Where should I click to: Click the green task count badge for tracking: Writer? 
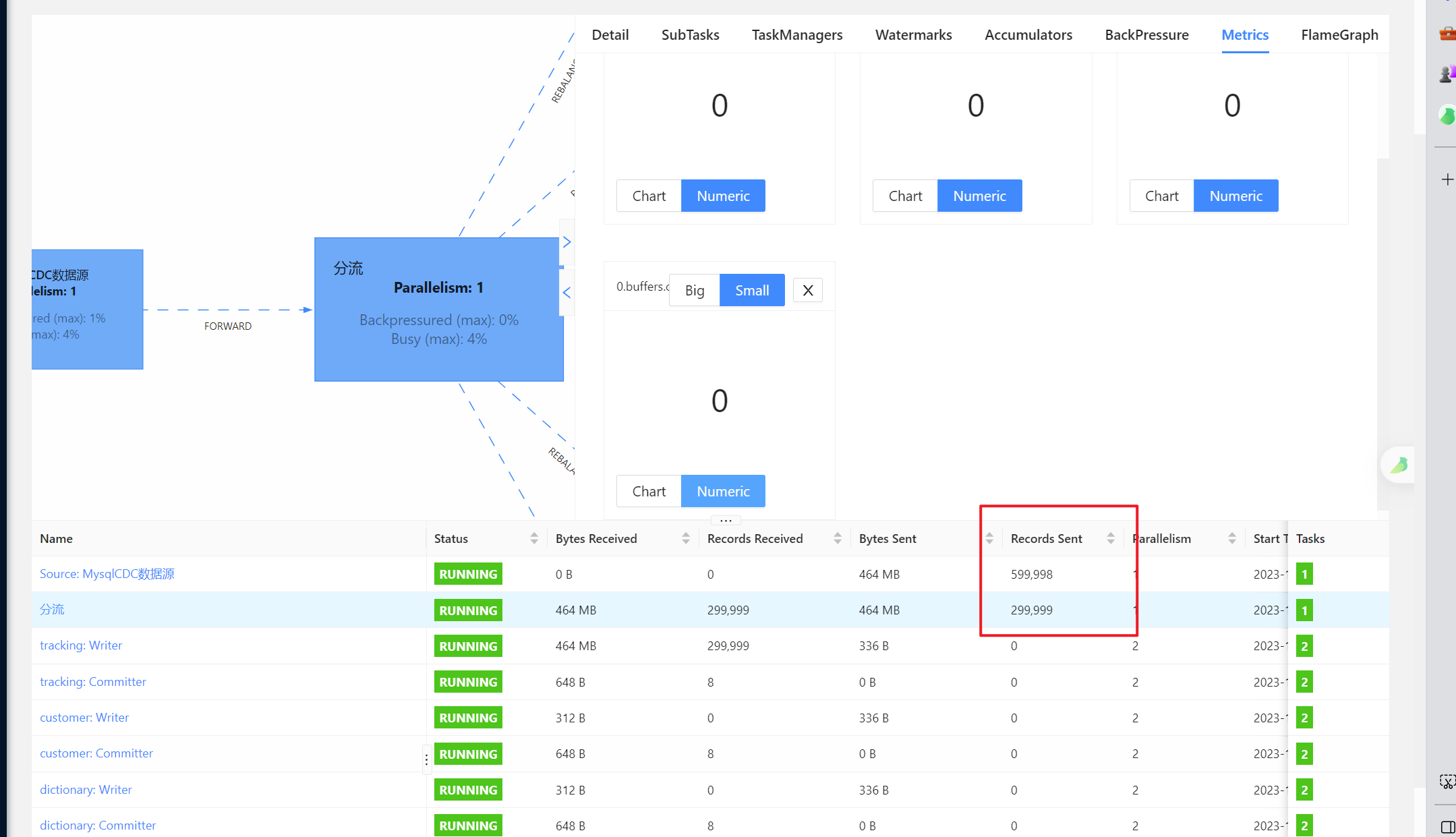click(1304, 646)
